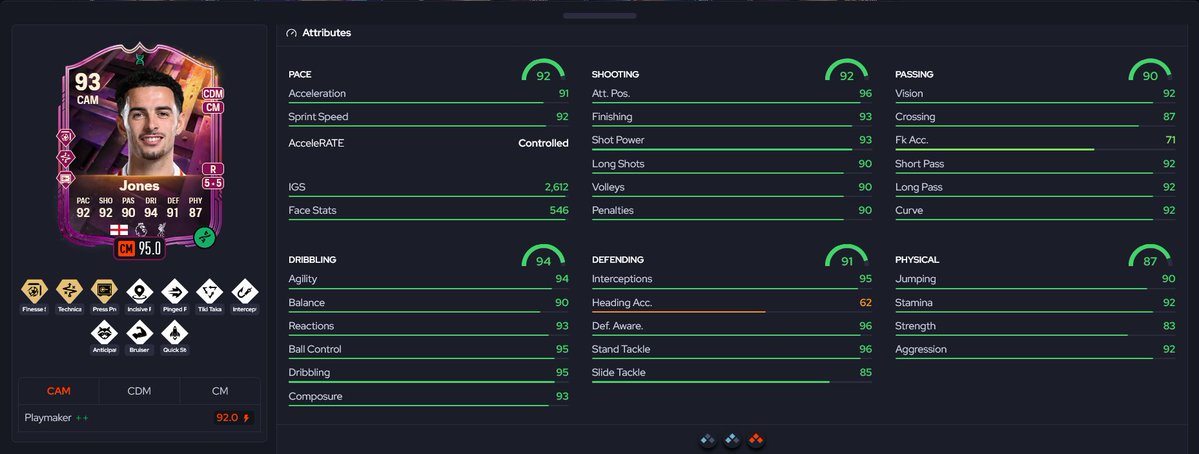Click the Attributes section heading
Viewport: 1199px width, 454px height.
point(327,33)
